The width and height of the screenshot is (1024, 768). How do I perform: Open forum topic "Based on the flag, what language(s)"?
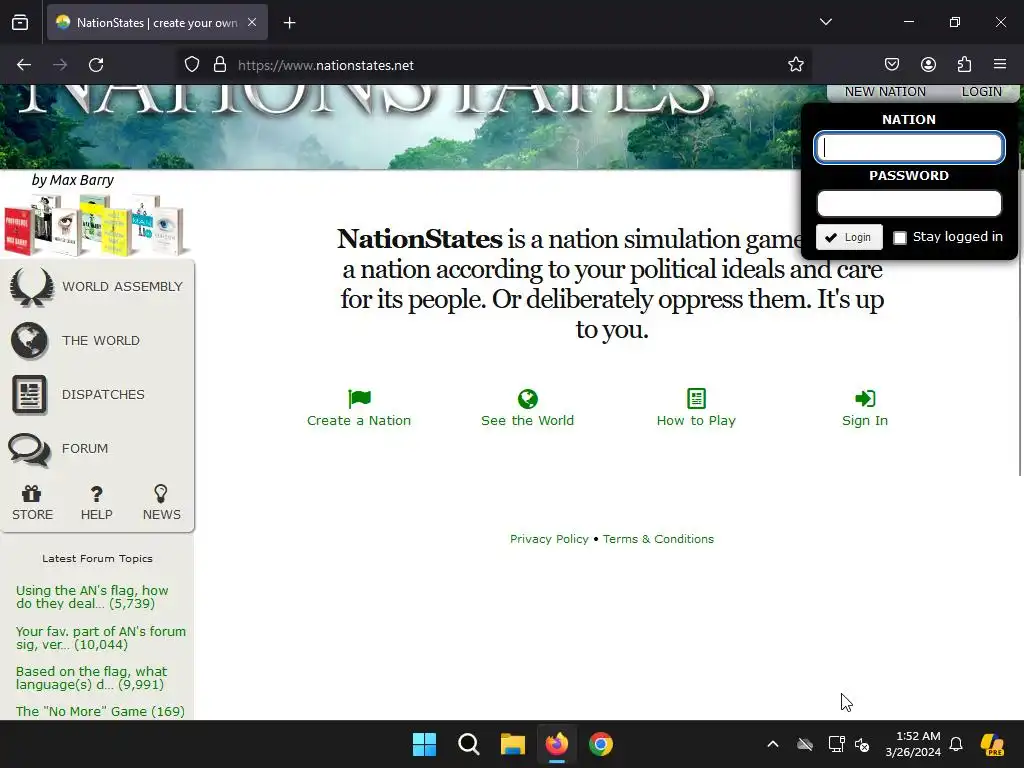click(91, 678)
